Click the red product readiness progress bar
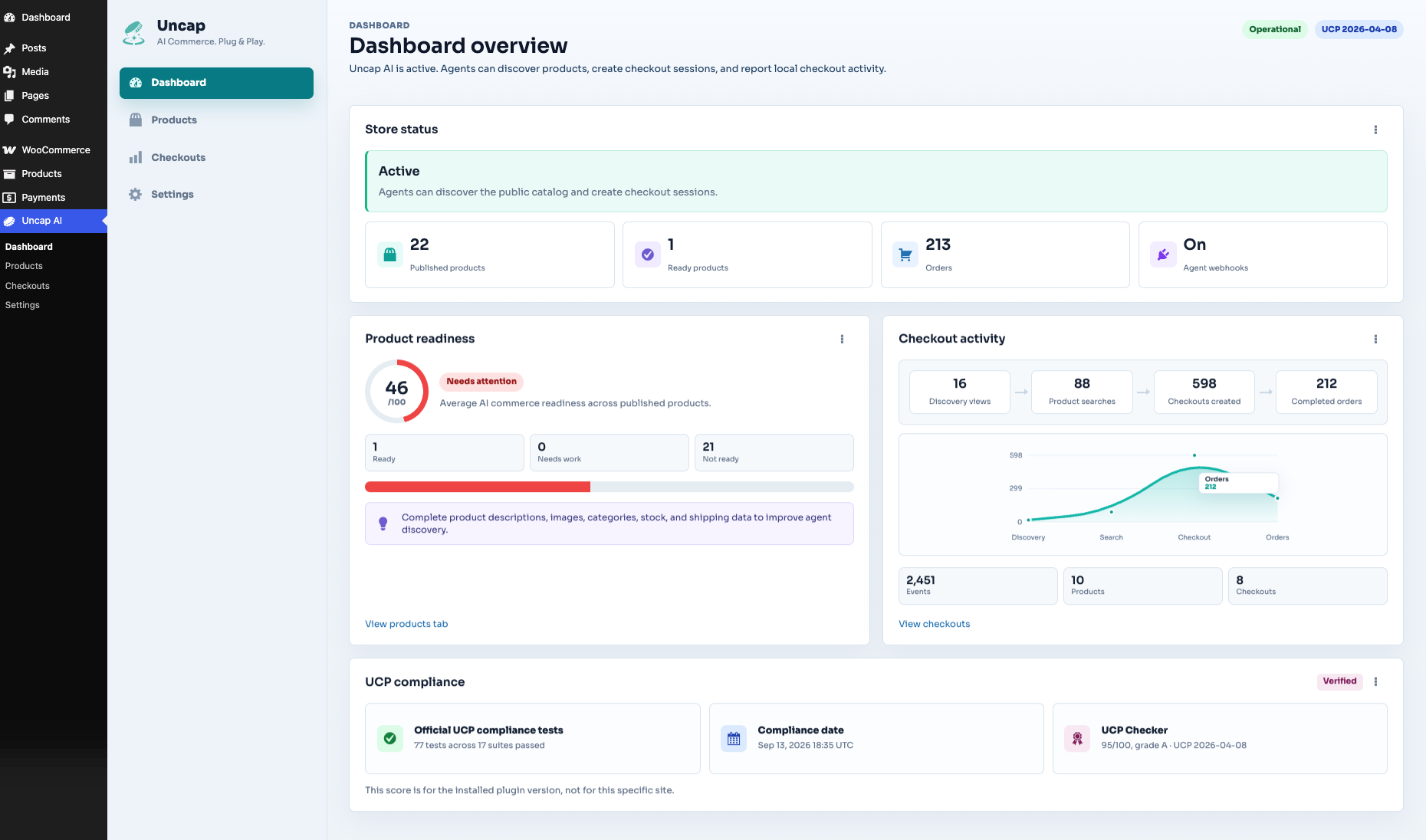Viewport: 1426px width, 840px height. [x=478, y=487]
